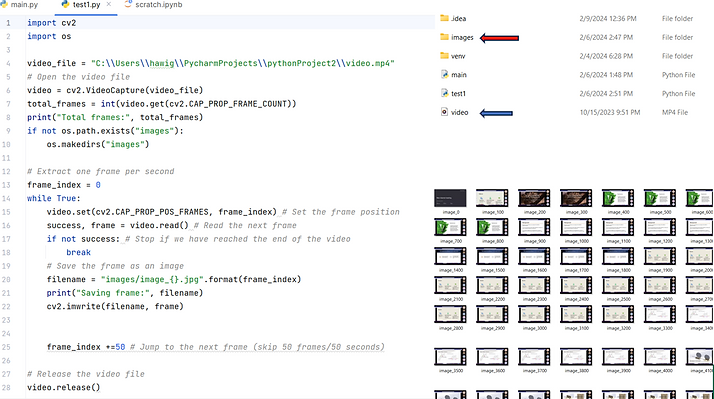
Task: Switch to the main.py editor tab
Action: tap(20, 5)
